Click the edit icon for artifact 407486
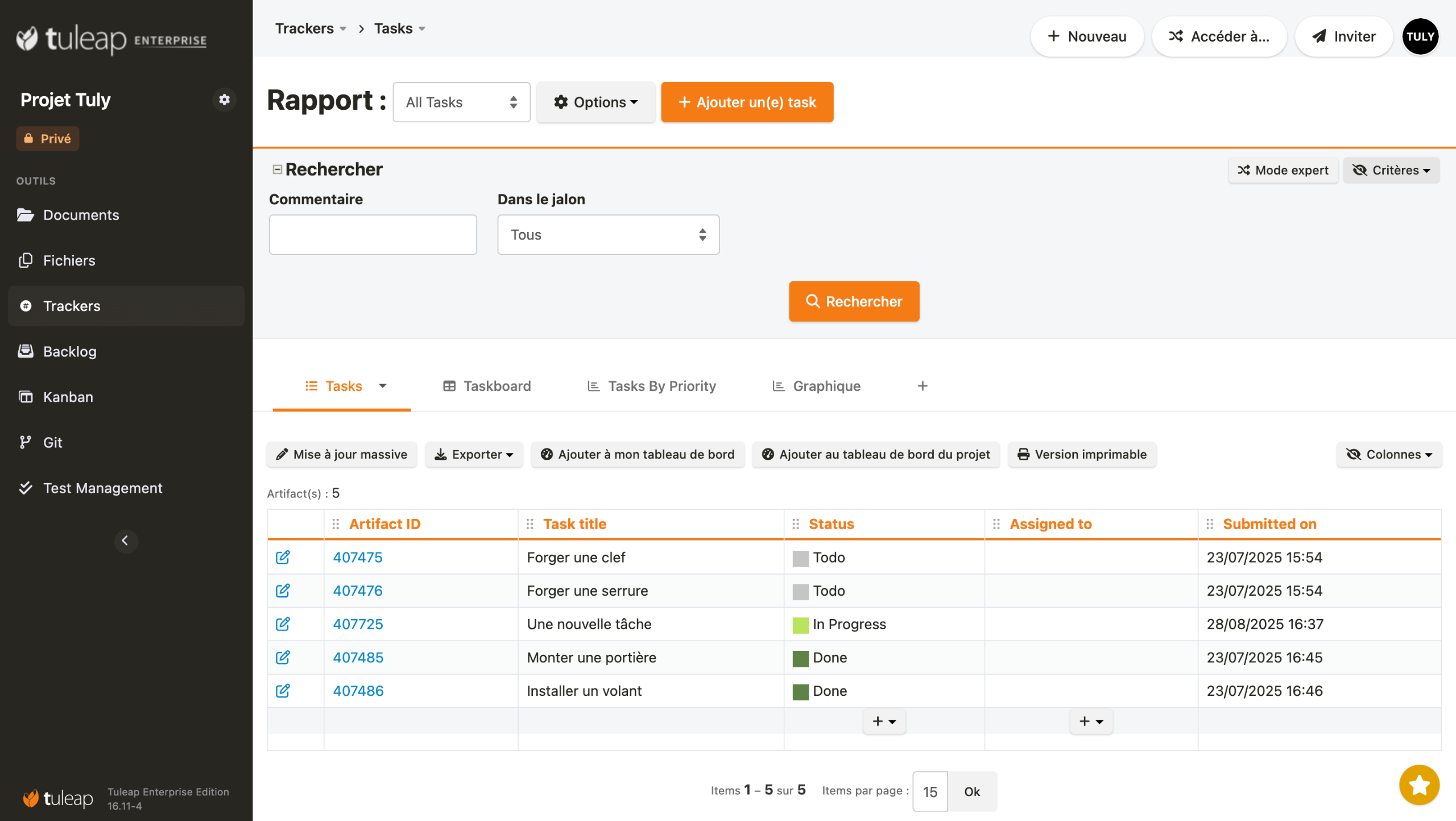Screen dimensions: 1456x821 click(283, 690)
